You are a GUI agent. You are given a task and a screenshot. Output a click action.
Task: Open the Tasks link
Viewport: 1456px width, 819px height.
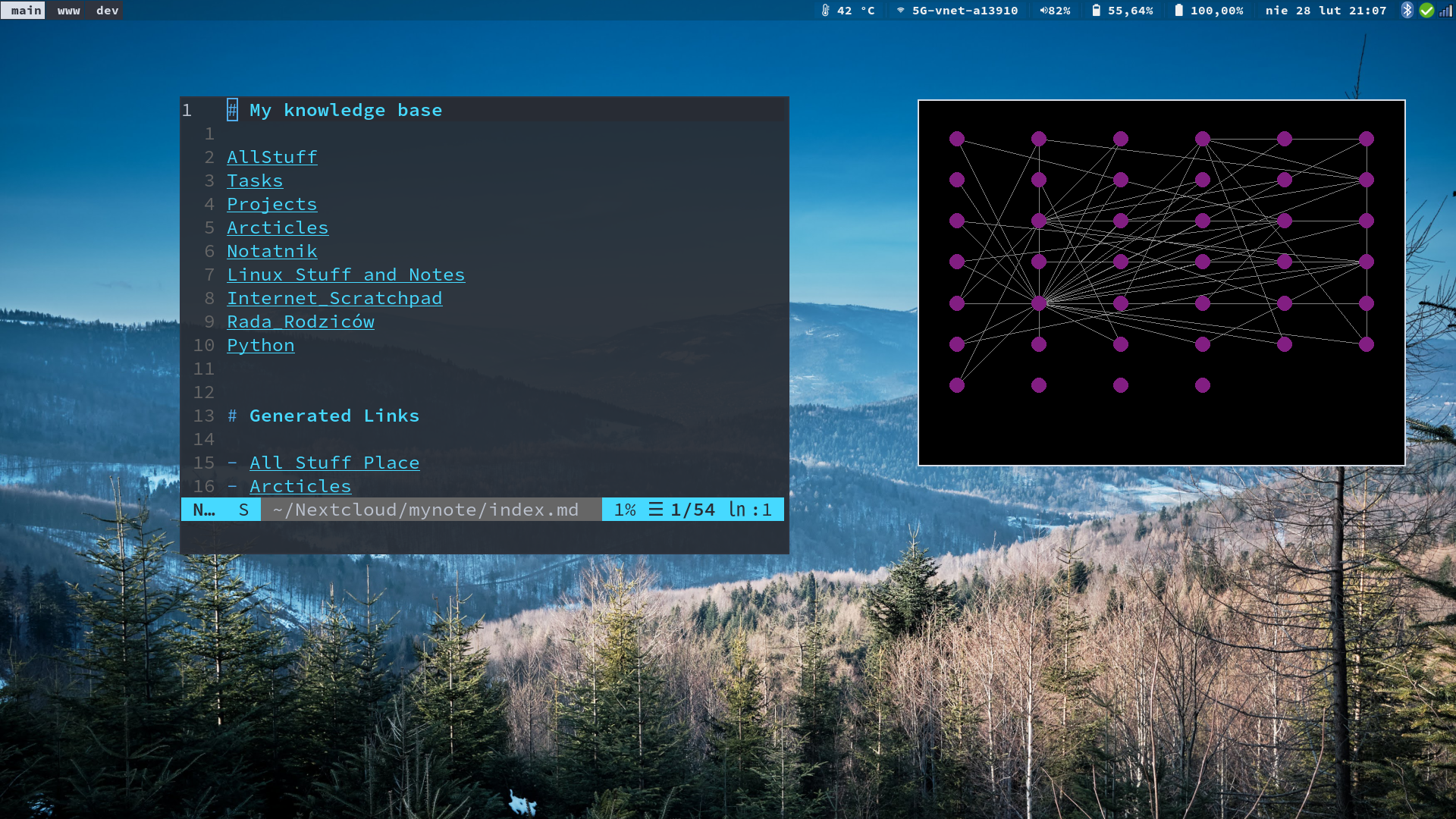255,180
